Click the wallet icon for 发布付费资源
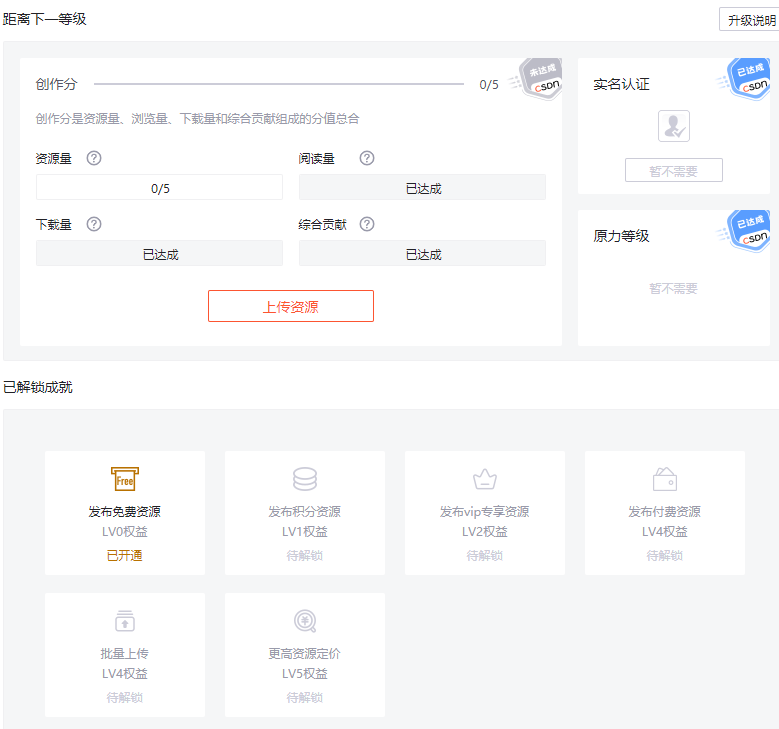Screen dimensions: 779x729 (x=665, y=479)
